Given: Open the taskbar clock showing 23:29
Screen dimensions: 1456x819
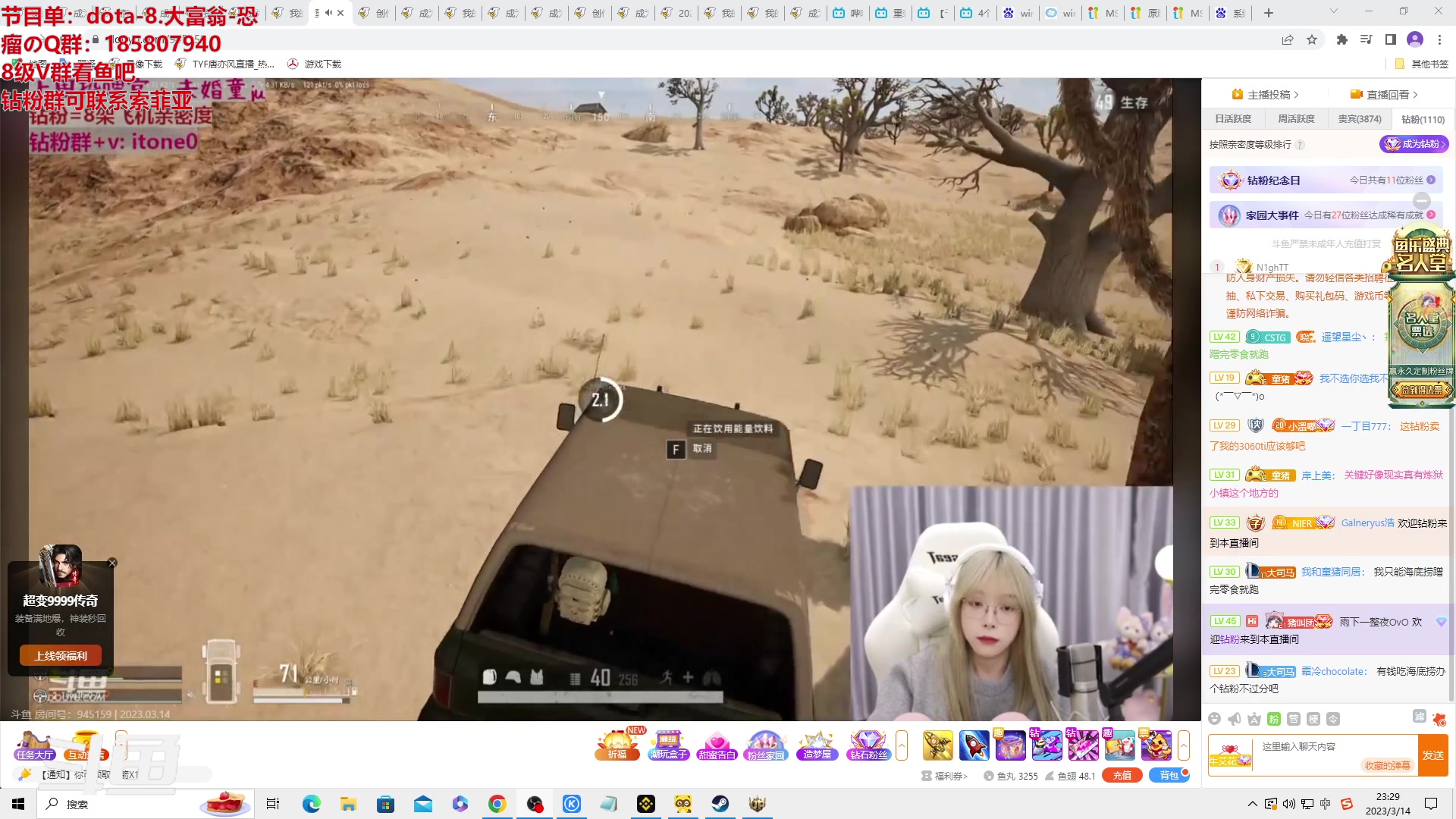Looking at the screenshot, I should (1388, 804).
